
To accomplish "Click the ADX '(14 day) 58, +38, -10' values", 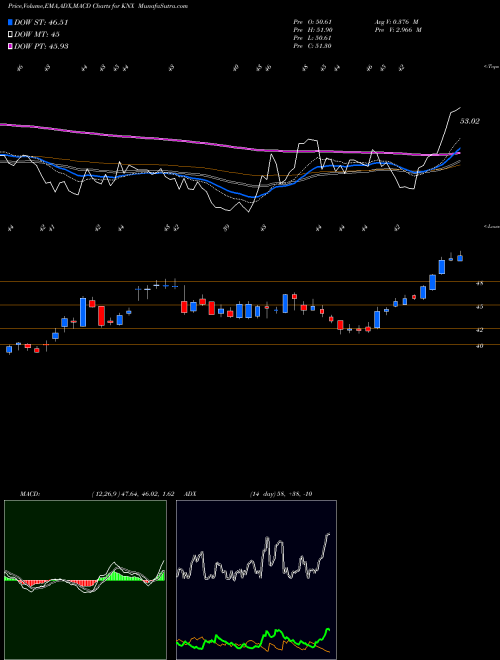I will tap(281, 494).
